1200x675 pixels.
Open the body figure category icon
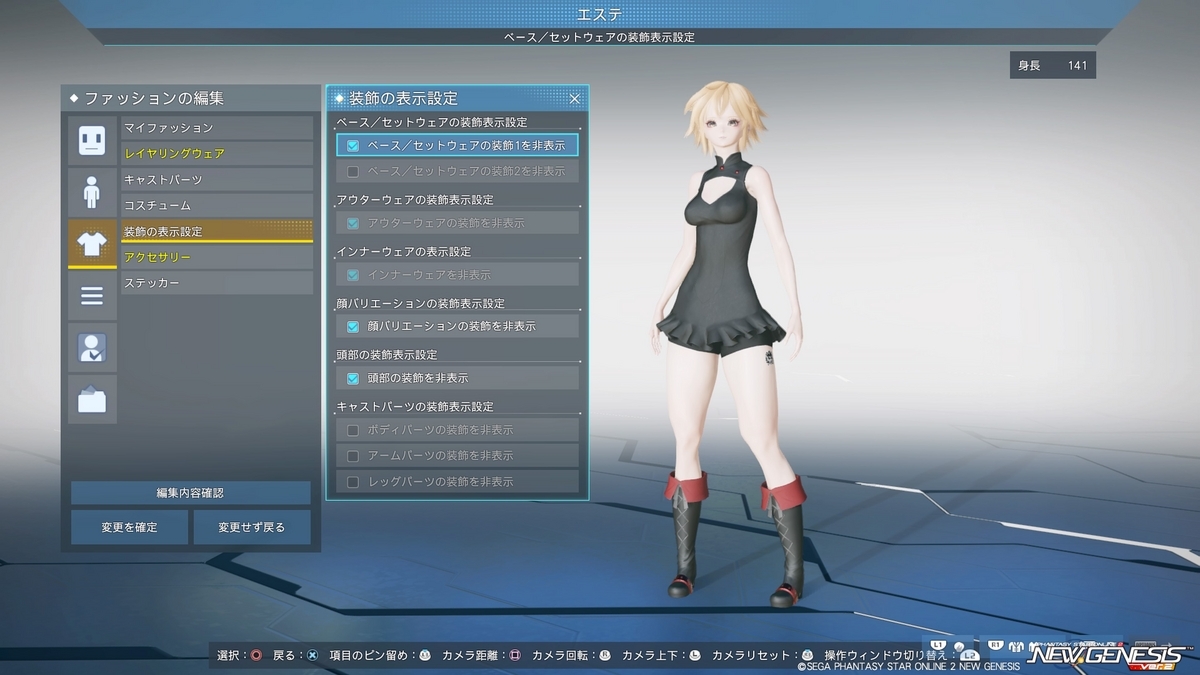92,192
